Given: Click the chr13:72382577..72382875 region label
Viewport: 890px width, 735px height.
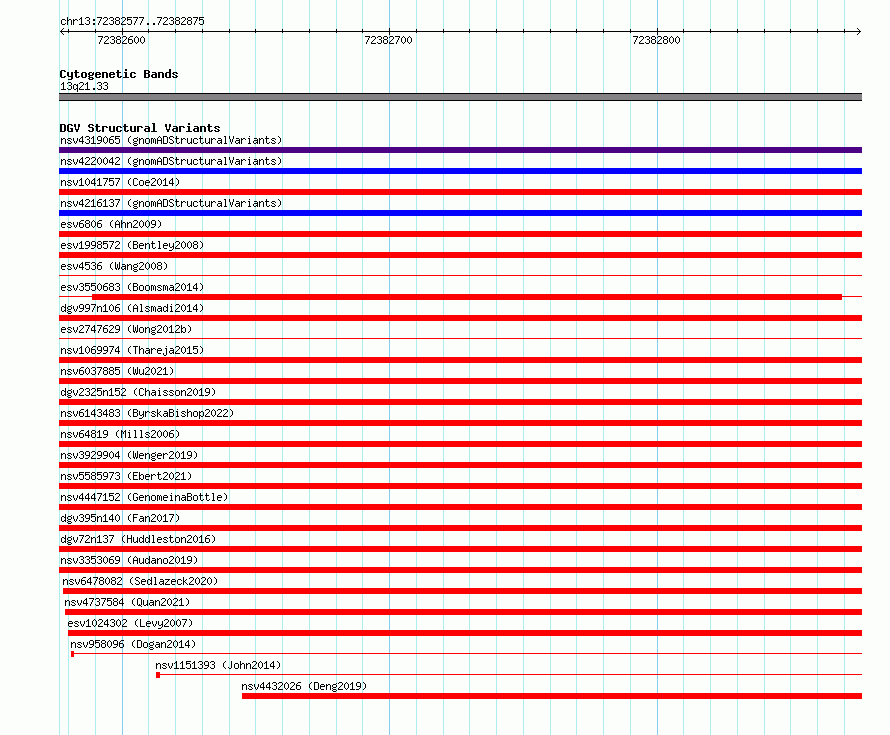Looking at the screenshot, I should coord(132,21).
